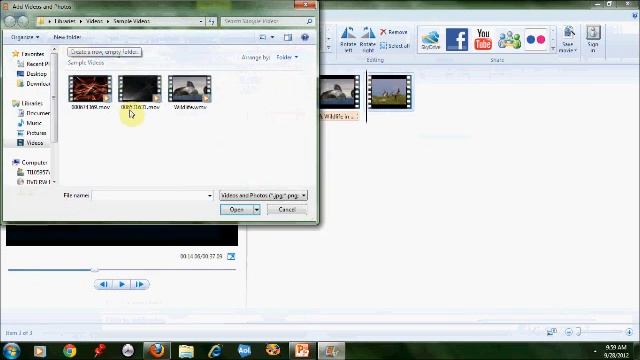Select the red abstract .mov video file
Viewport: 640px width, 360px height.
coord(90,92)
